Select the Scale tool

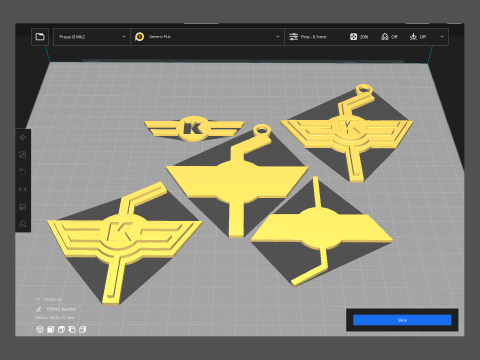[x=23, y=155]
